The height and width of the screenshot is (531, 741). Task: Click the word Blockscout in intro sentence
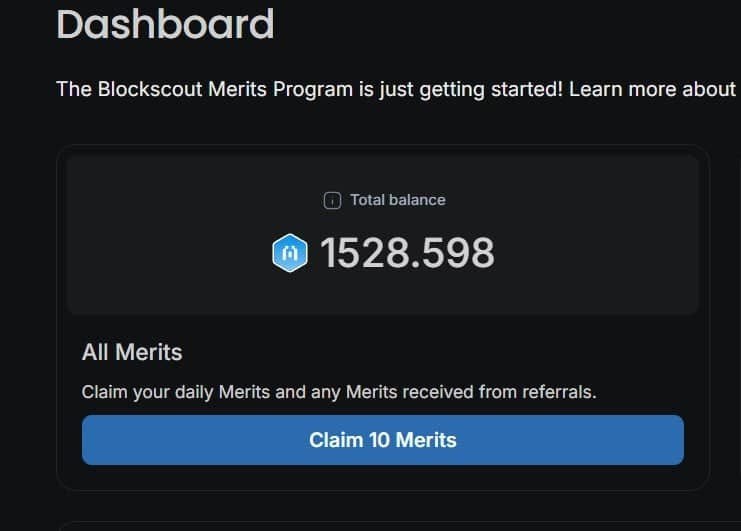coord(150,89)
